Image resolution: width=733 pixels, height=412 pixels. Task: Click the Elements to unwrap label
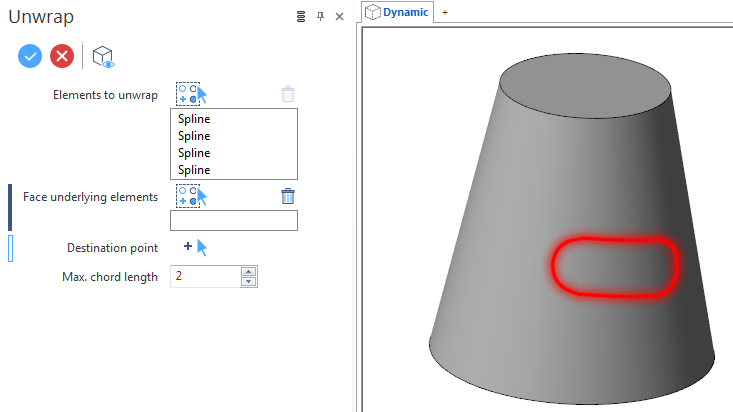[105, 95]
